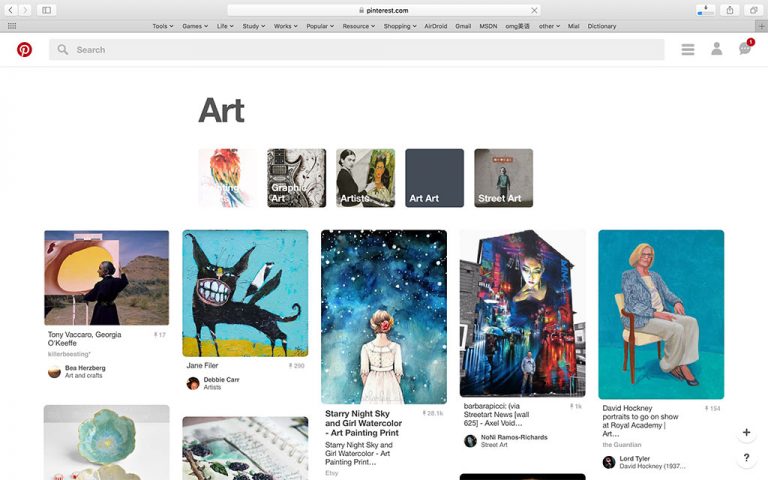Open the Jane Filer black cat painting
Viewport: 768px width, 480px height.
click(x=245, y=293)
